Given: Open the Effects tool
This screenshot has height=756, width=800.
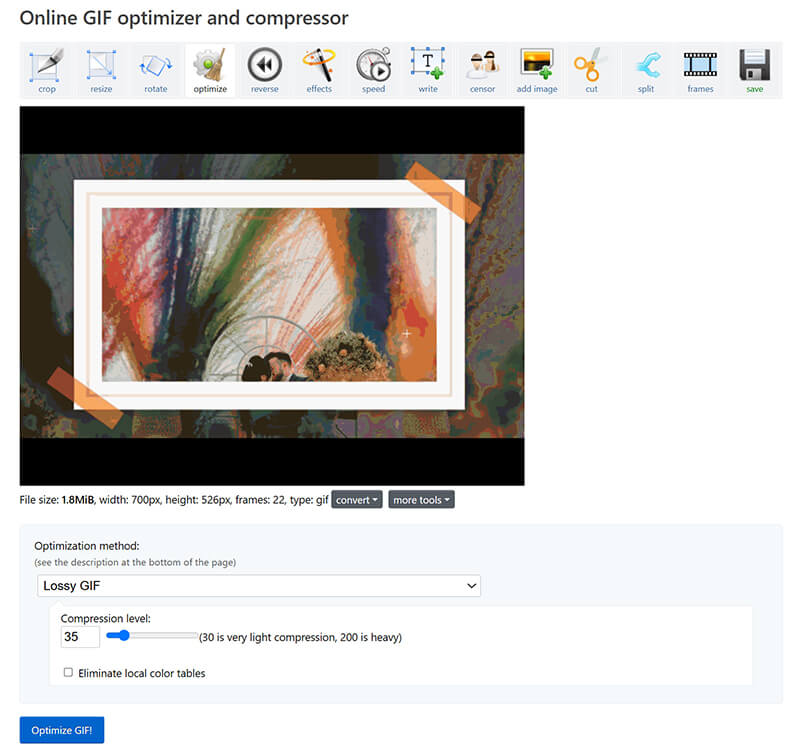Looking at the screenshot, I should point(319,68).
